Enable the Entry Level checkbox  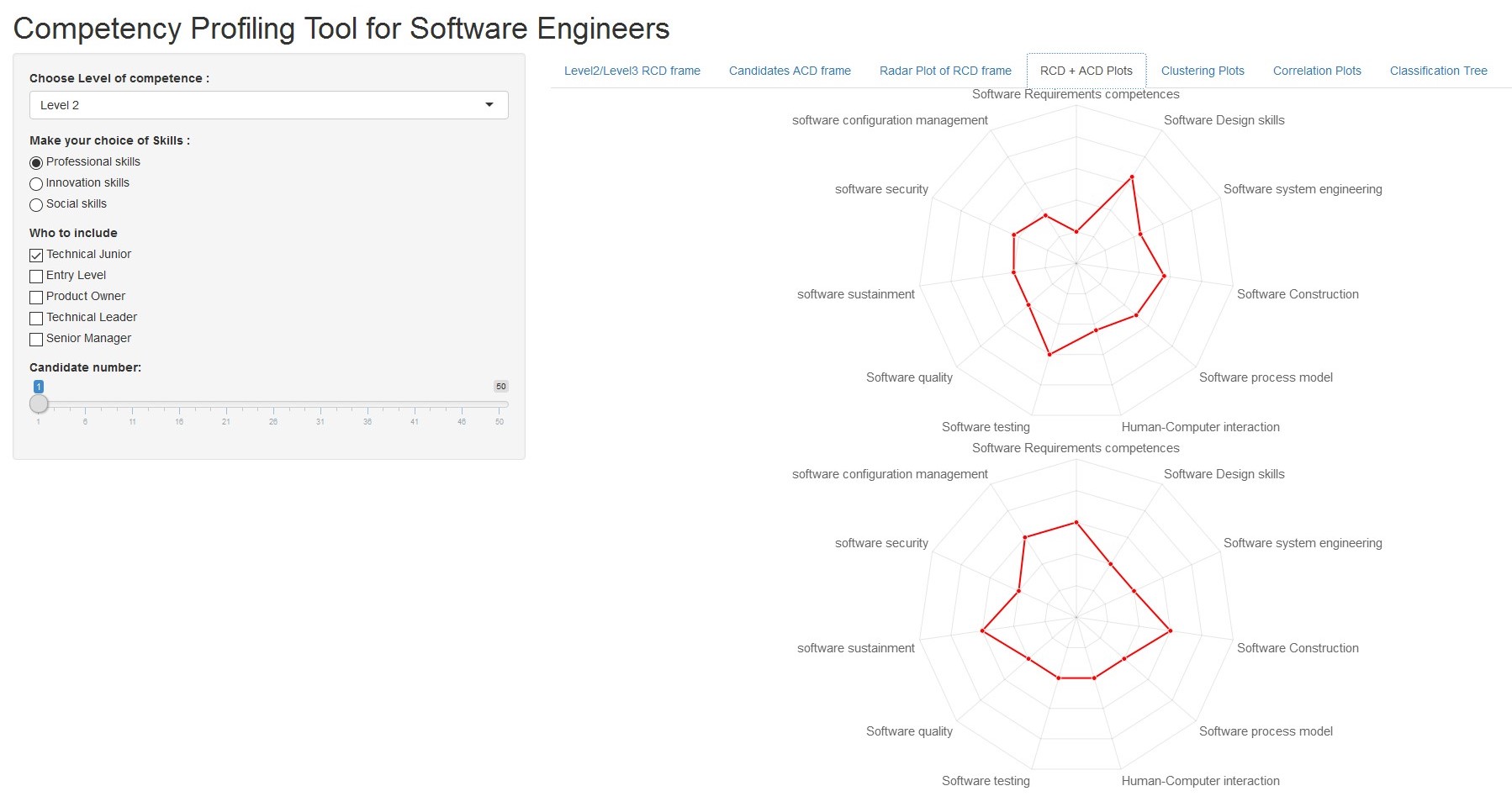click(36, 277)
